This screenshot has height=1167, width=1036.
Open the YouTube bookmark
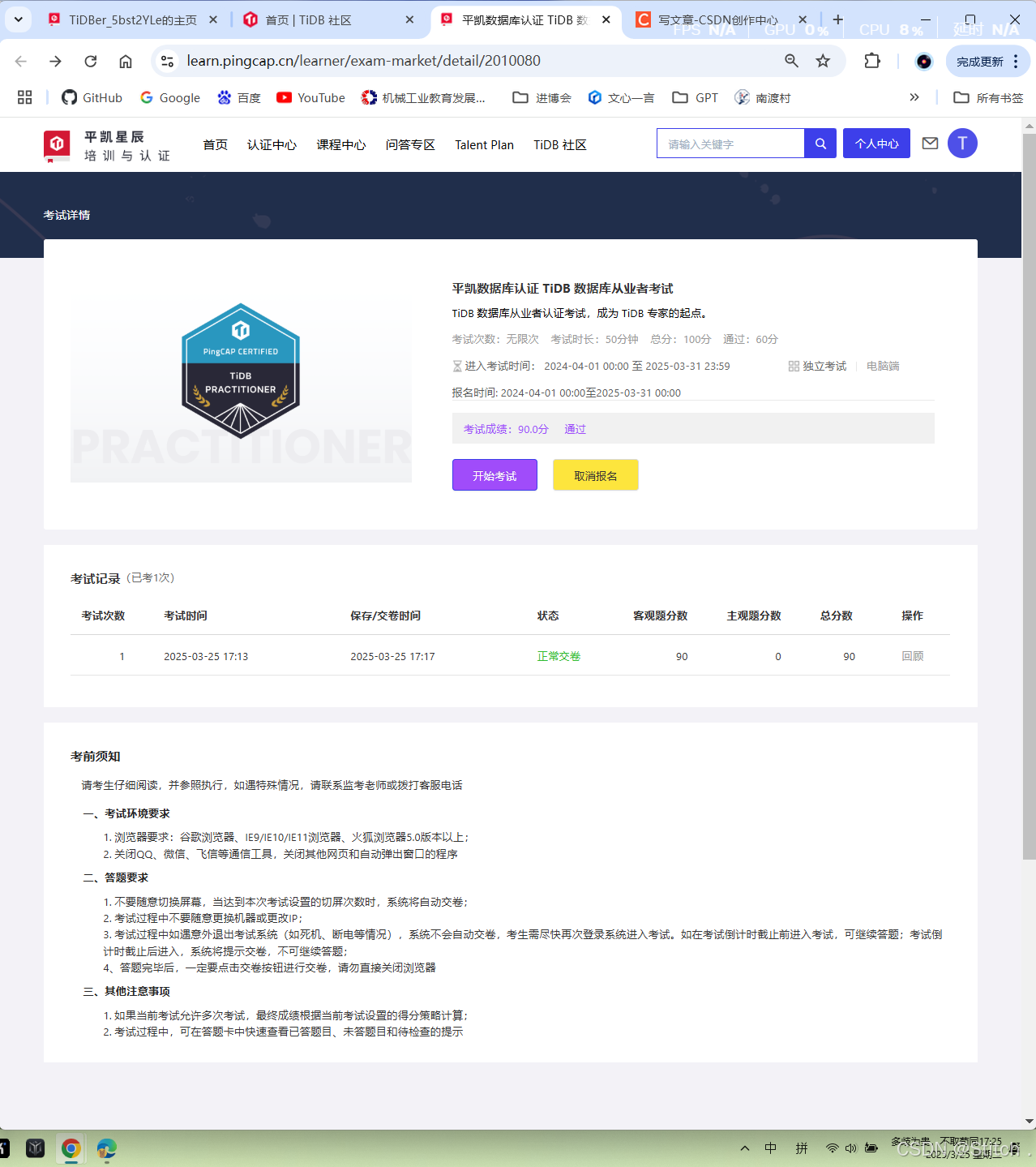click(x=311, y=97)
